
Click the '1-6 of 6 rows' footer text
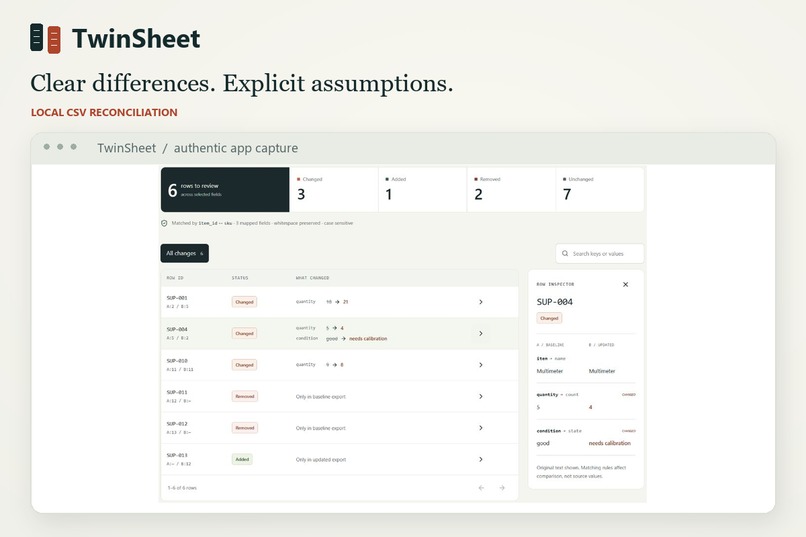click(182, 488)
